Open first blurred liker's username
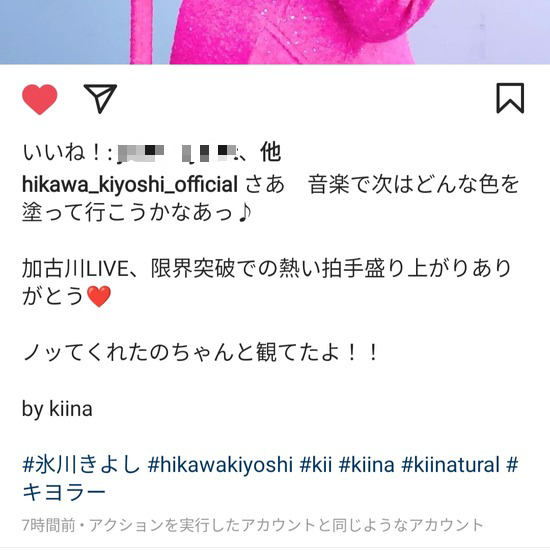The width and height of the screenshot is (550, 550). click(141, 153)
